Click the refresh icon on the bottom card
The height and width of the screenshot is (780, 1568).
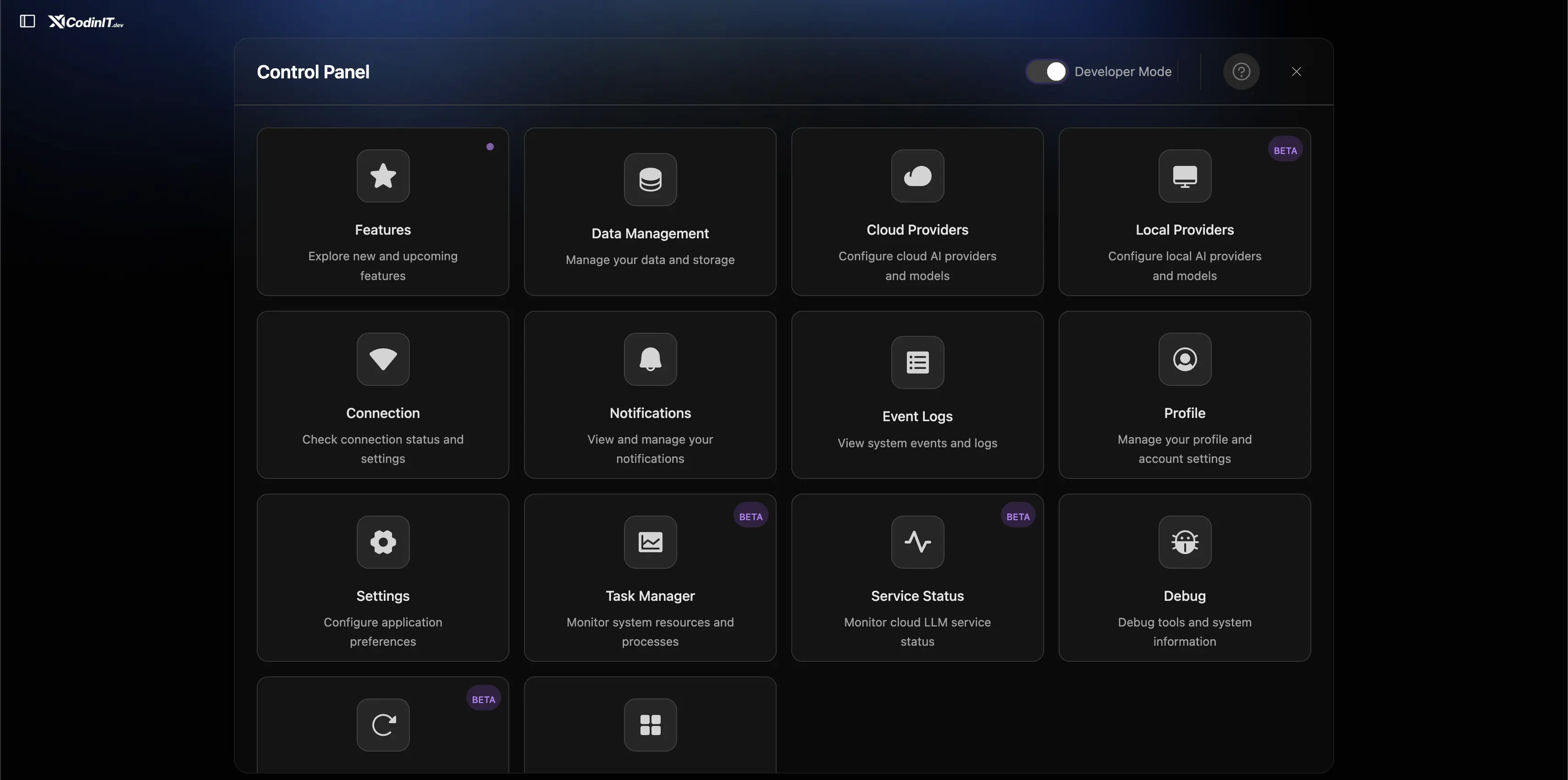coord(382,725)
